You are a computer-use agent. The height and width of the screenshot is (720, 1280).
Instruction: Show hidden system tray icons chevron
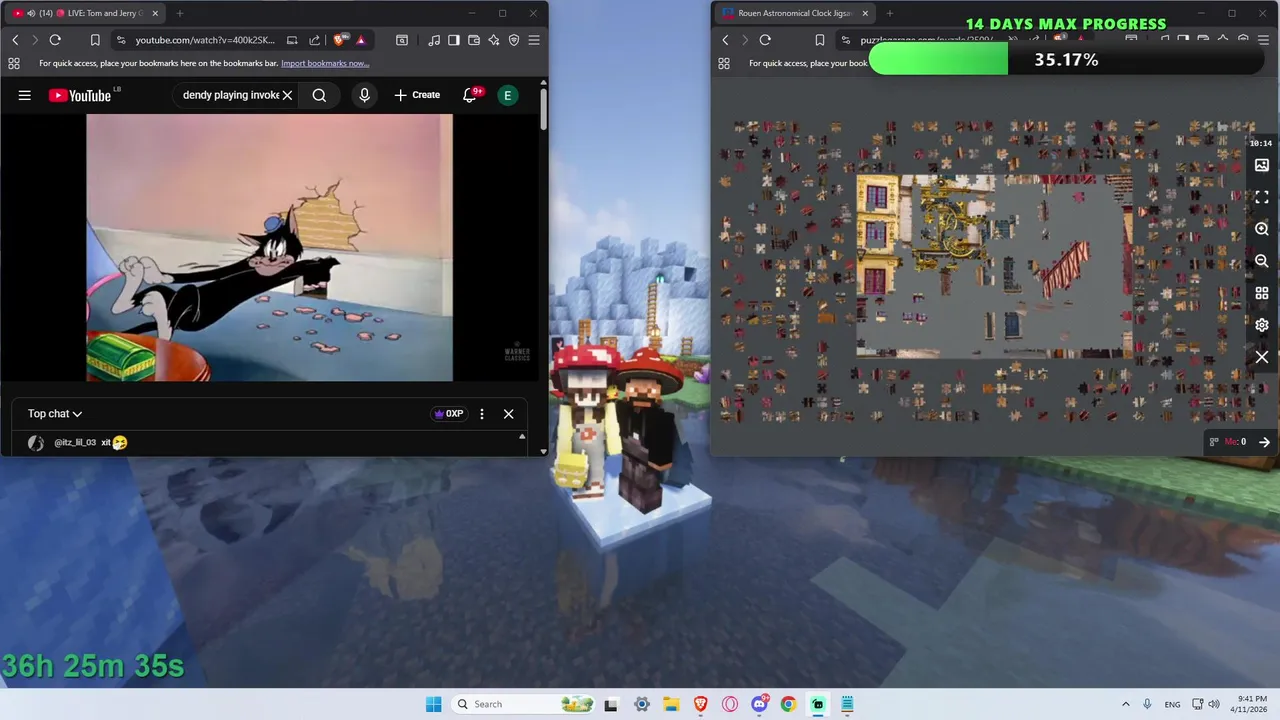point(1125,704)
